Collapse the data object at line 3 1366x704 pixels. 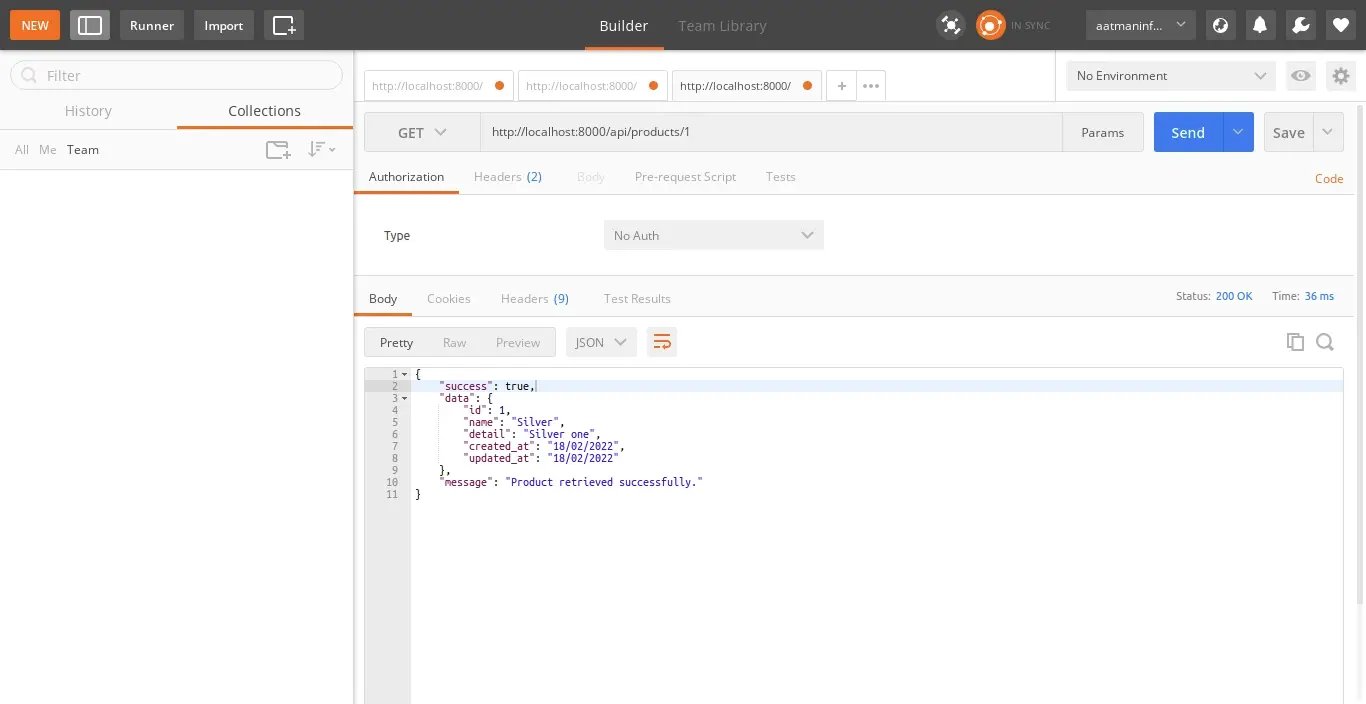405,398
